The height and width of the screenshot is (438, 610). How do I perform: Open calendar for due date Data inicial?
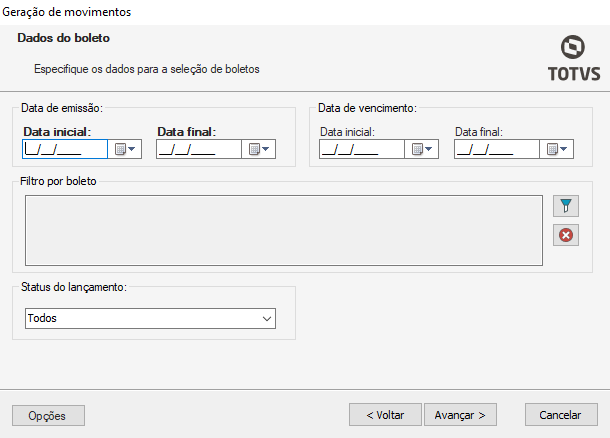(x=421, y=149)
